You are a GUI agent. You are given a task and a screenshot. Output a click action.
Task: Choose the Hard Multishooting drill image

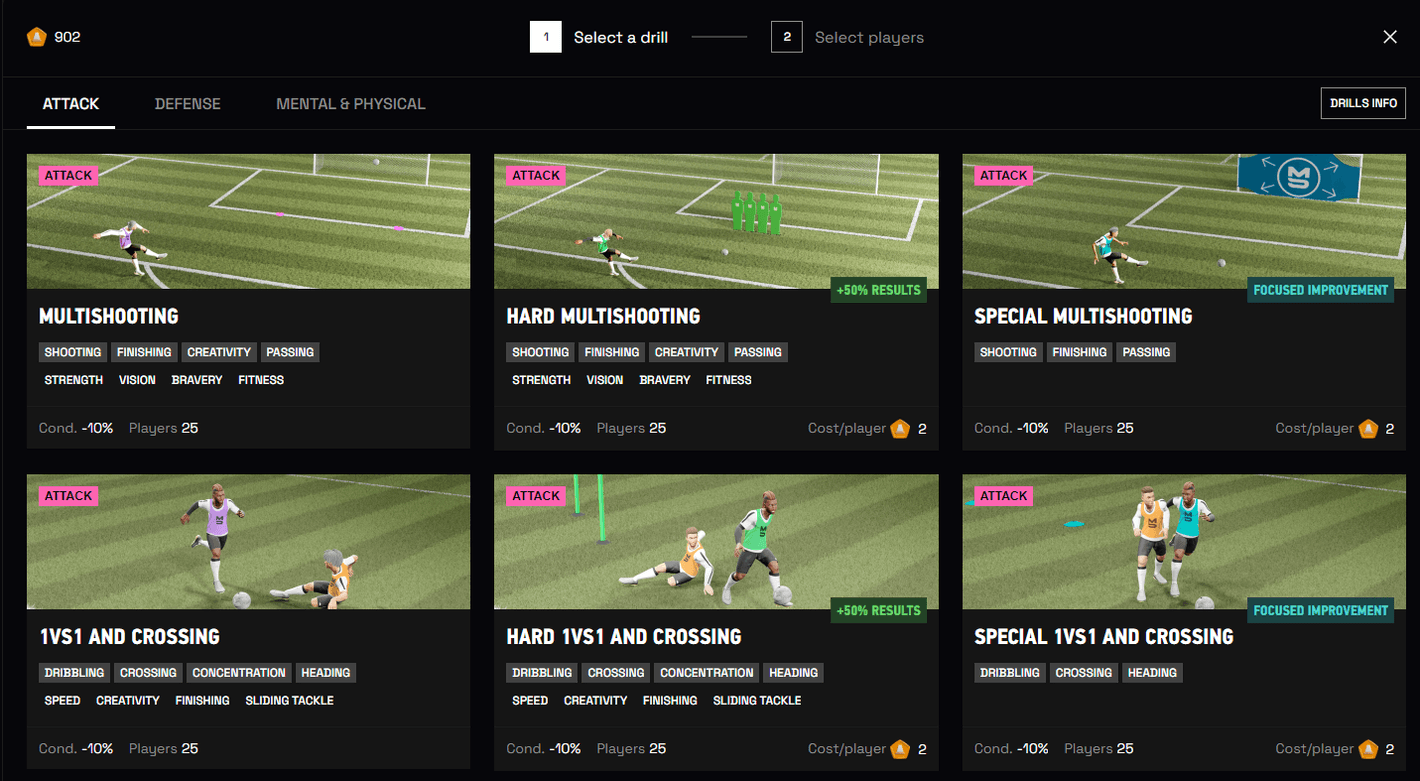pos(716,222)
